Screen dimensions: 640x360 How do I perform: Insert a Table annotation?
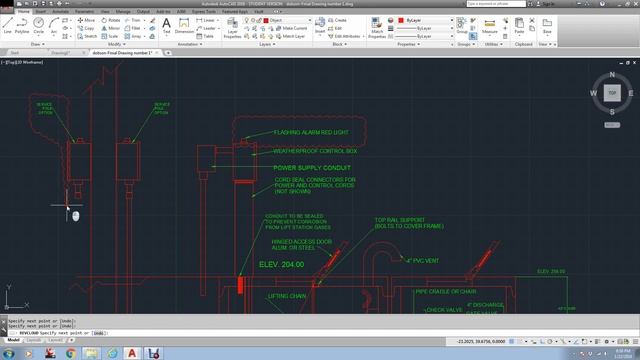(205, 36)
